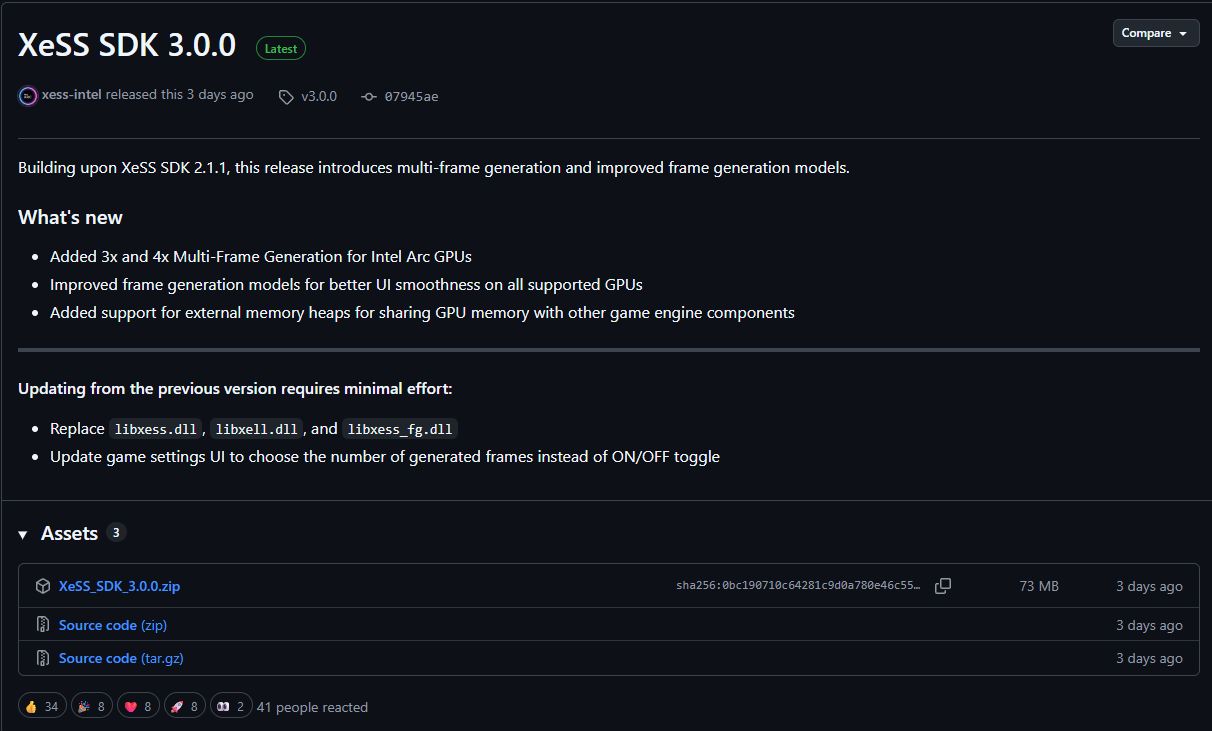Viewport: 1212px width, 731px height.
Task: Click the Latest release badge
Action: [x=280, y=48]
